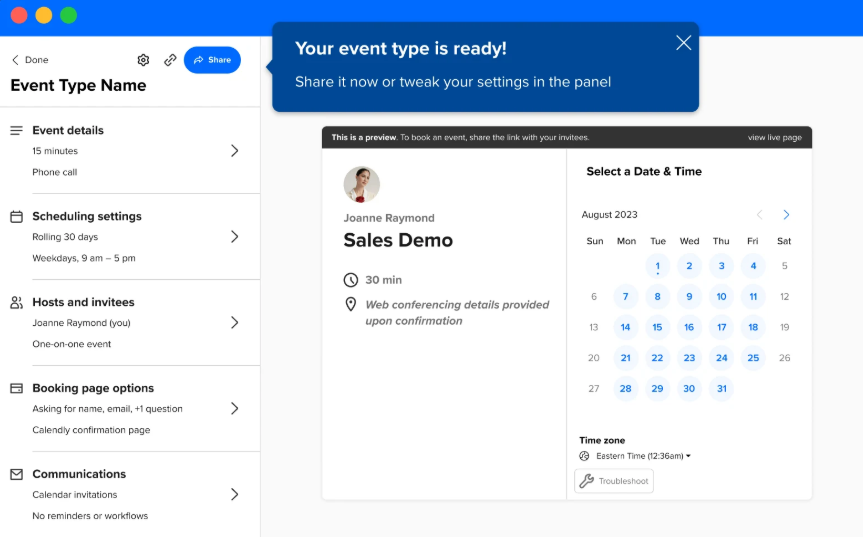This screenshot has width=863, height=537.
Task: Click the 'Event Type Name' title
Action: (78, 86)
